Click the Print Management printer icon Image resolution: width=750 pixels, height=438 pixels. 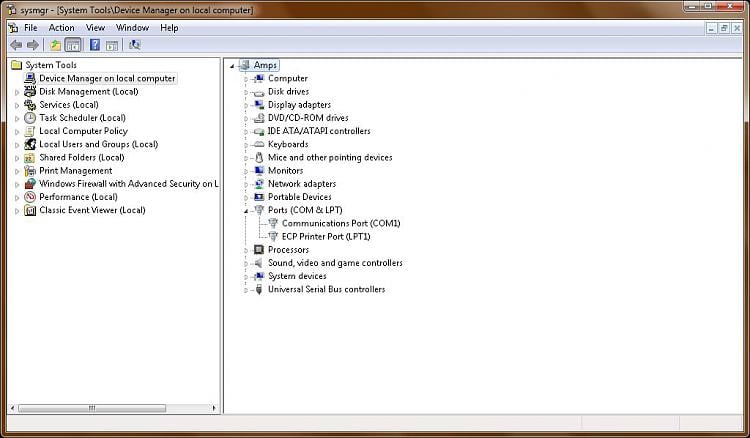[x=30, y=171]
